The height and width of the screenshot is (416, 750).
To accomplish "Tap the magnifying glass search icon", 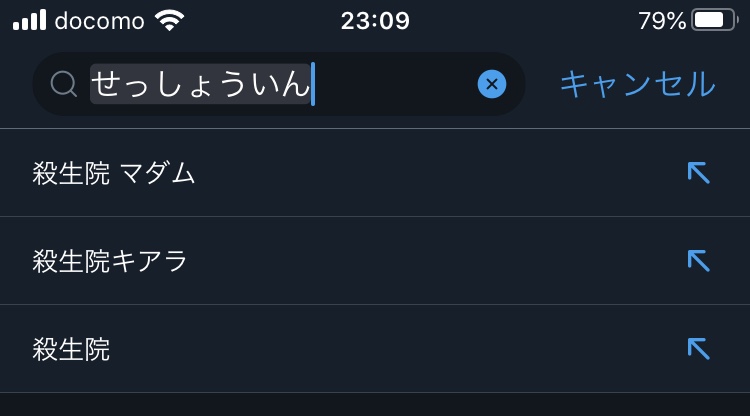I will point(64,84).
